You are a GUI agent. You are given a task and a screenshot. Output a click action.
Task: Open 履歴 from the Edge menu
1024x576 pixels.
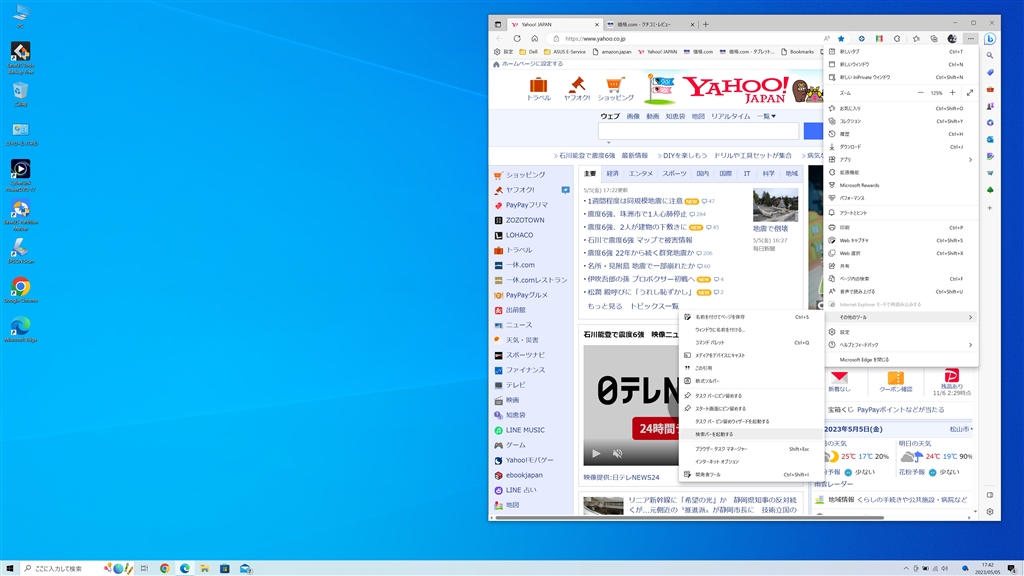pyautogui.click(x=901, y=134)
